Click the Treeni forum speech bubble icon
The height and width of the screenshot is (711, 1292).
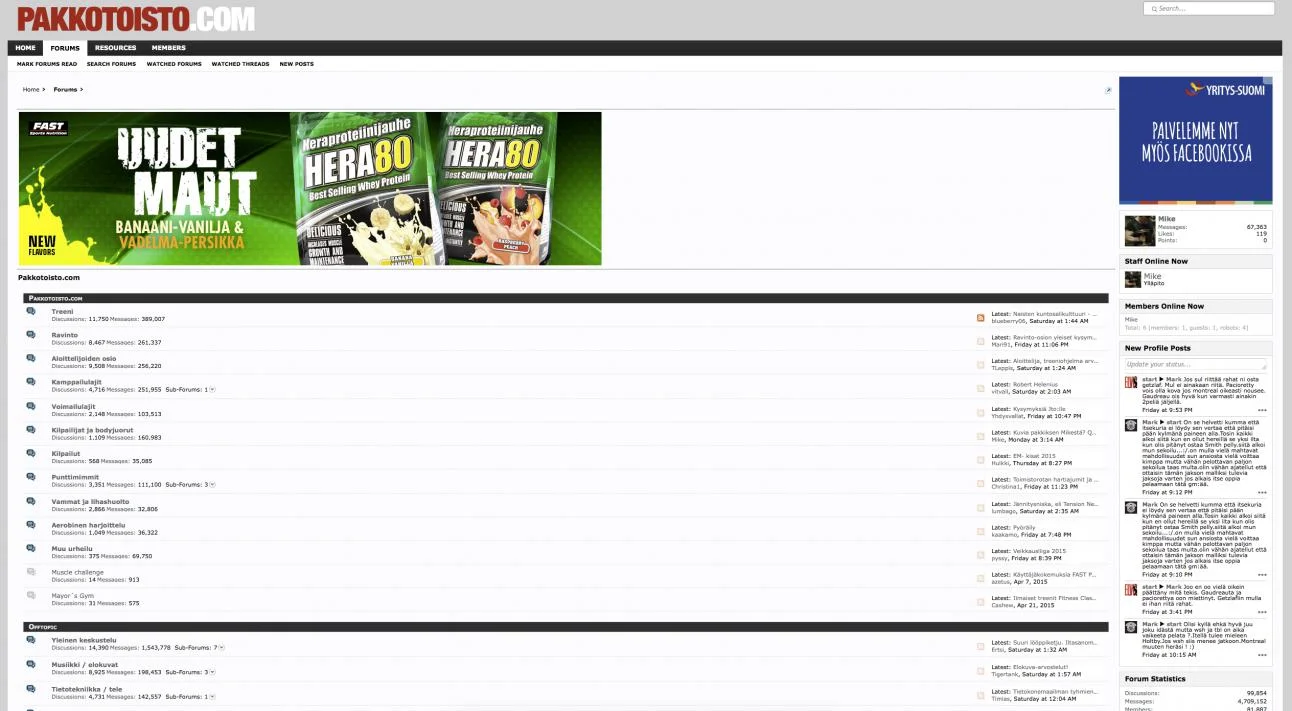click(x=31, y=312)
